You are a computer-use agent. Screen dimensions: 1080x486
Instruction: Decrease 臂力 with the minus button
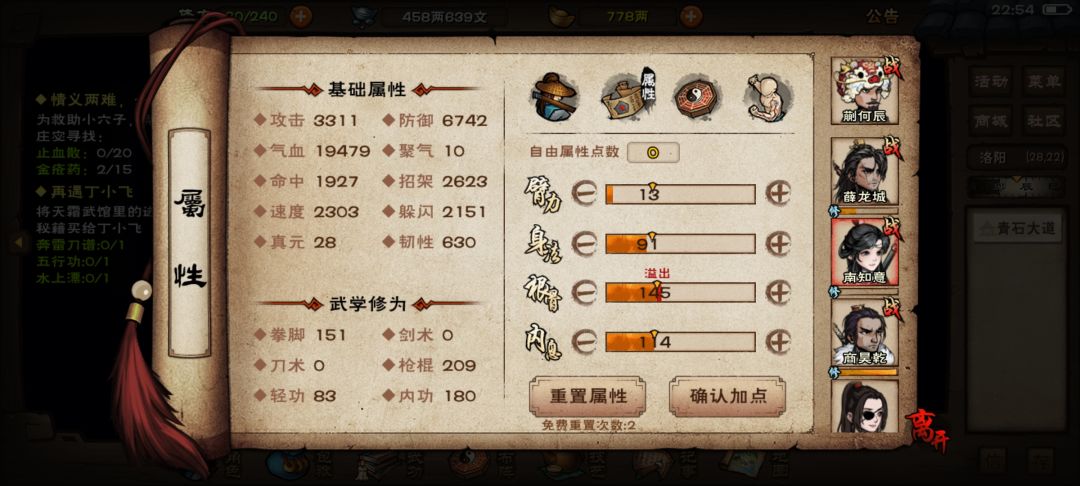click(x=584, y=194)
